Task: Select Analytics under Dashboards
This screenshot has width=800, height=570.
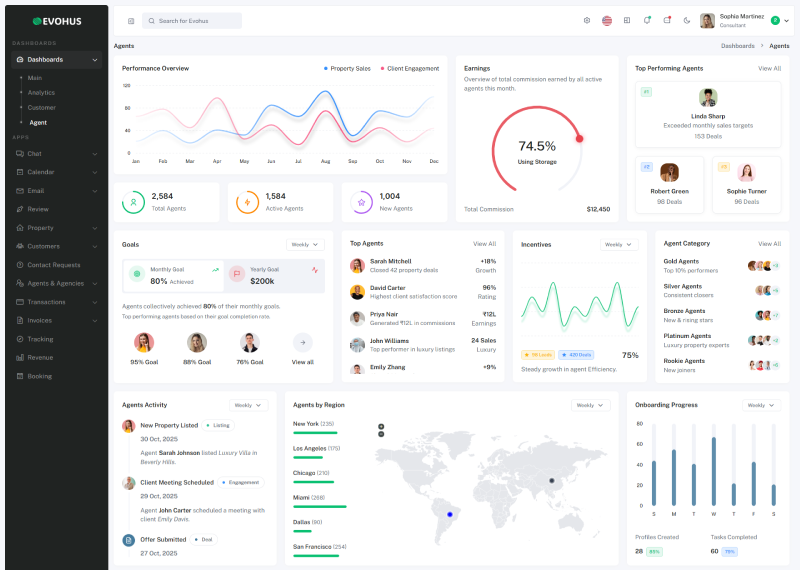Action: pyautogui.click(x=41, y=92)
